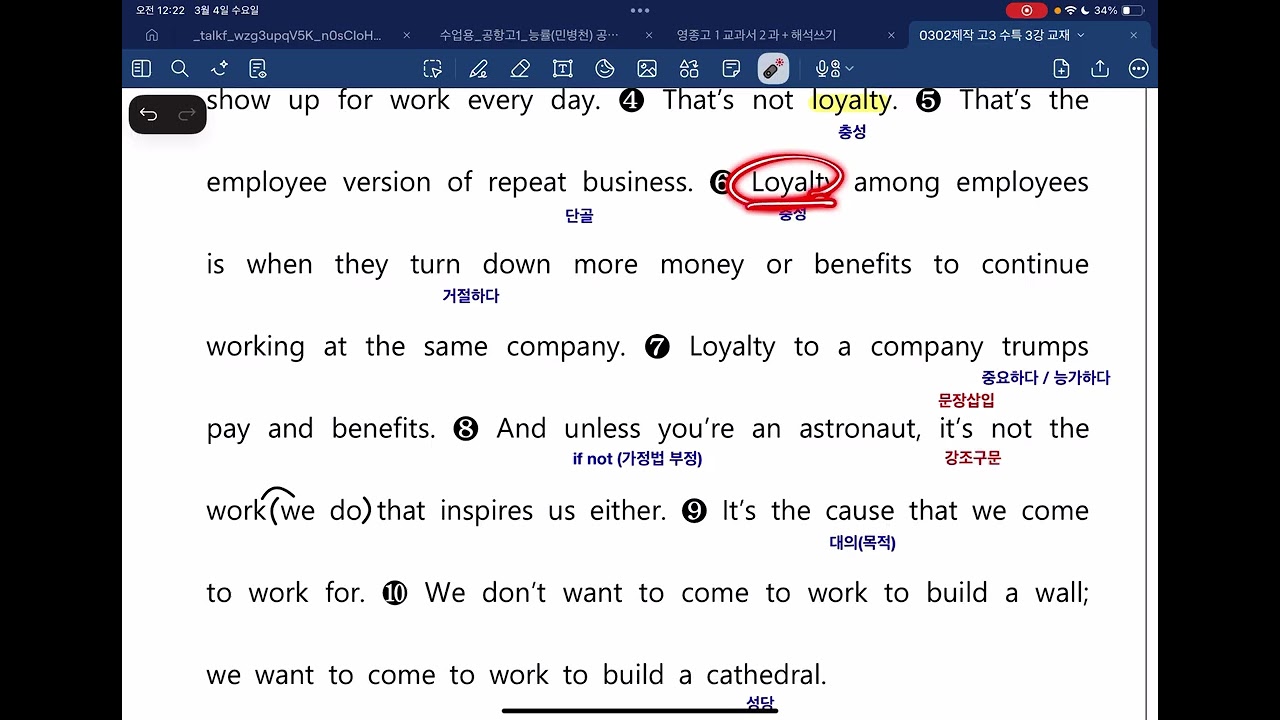This screenshot has width=1280, height=720.
Task: Select the lasso selection tool
Action: coord(433,69)
